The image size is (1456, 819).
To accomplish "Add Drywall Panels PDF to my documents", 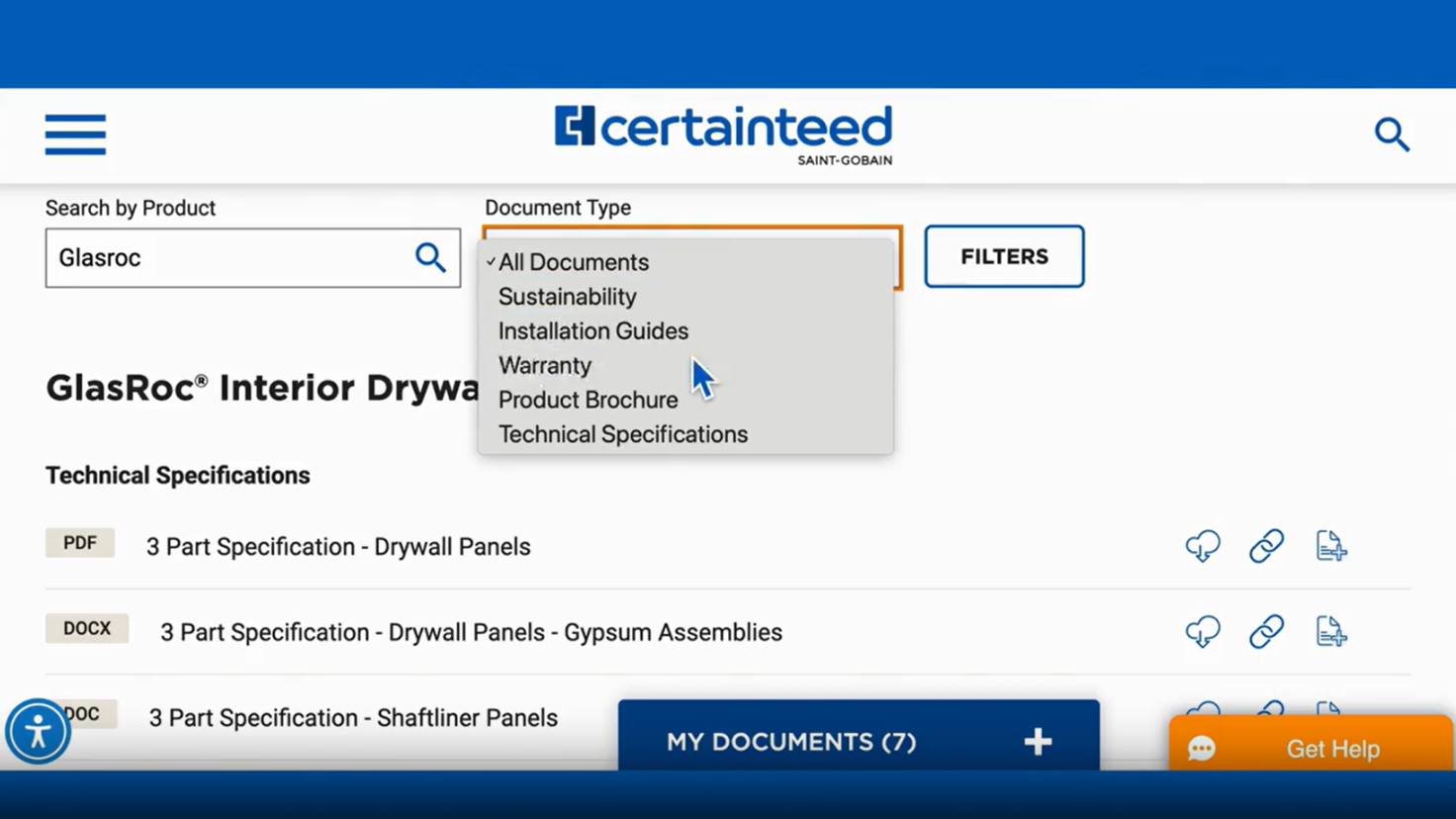I will pos(1330,546).
